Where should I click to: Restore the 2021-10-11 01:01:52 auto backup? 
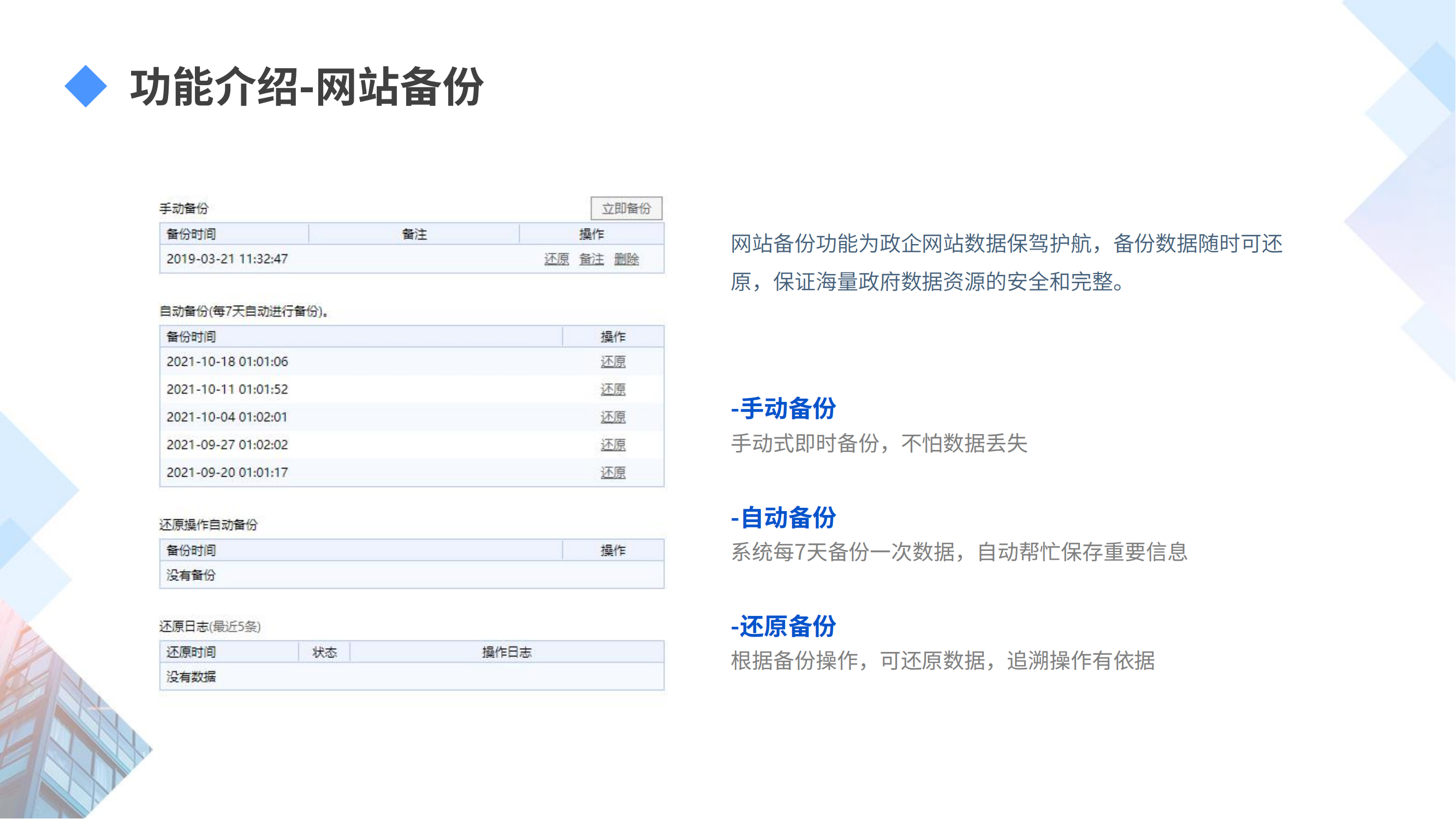613,389
